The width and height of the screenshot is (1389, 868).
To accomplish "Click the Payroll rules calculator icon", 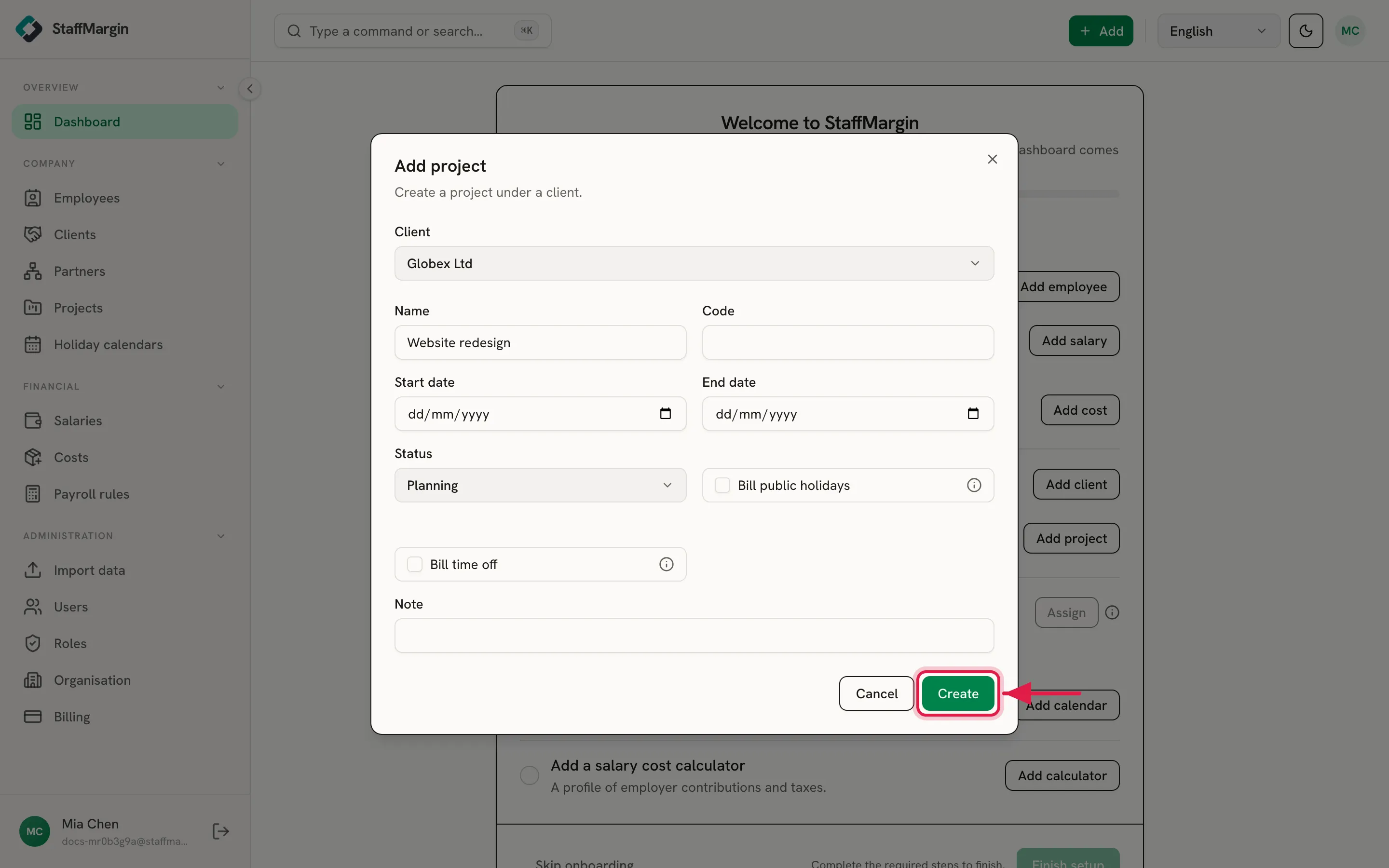I will click(33, 494).
